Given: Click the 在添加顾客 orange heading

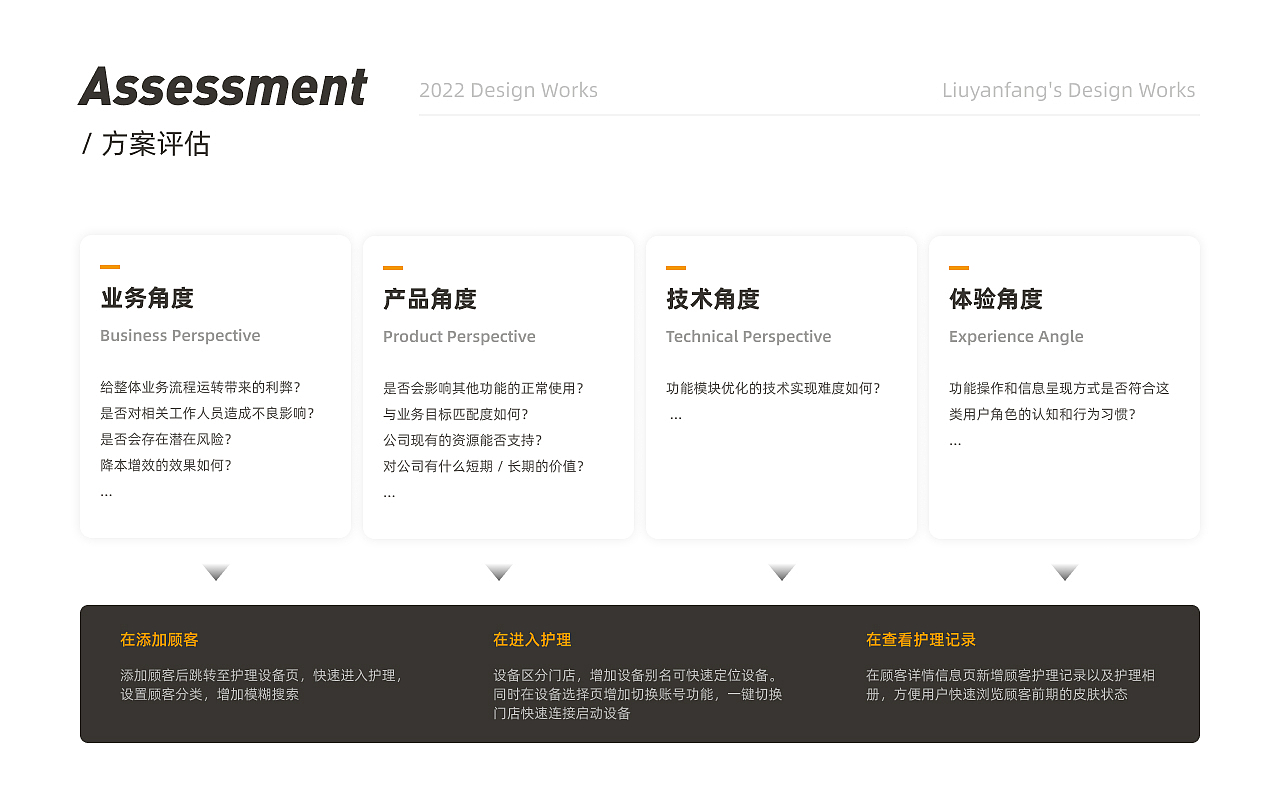Looking at the screenshot, I should pyautogui.click(x=159, y=640).
